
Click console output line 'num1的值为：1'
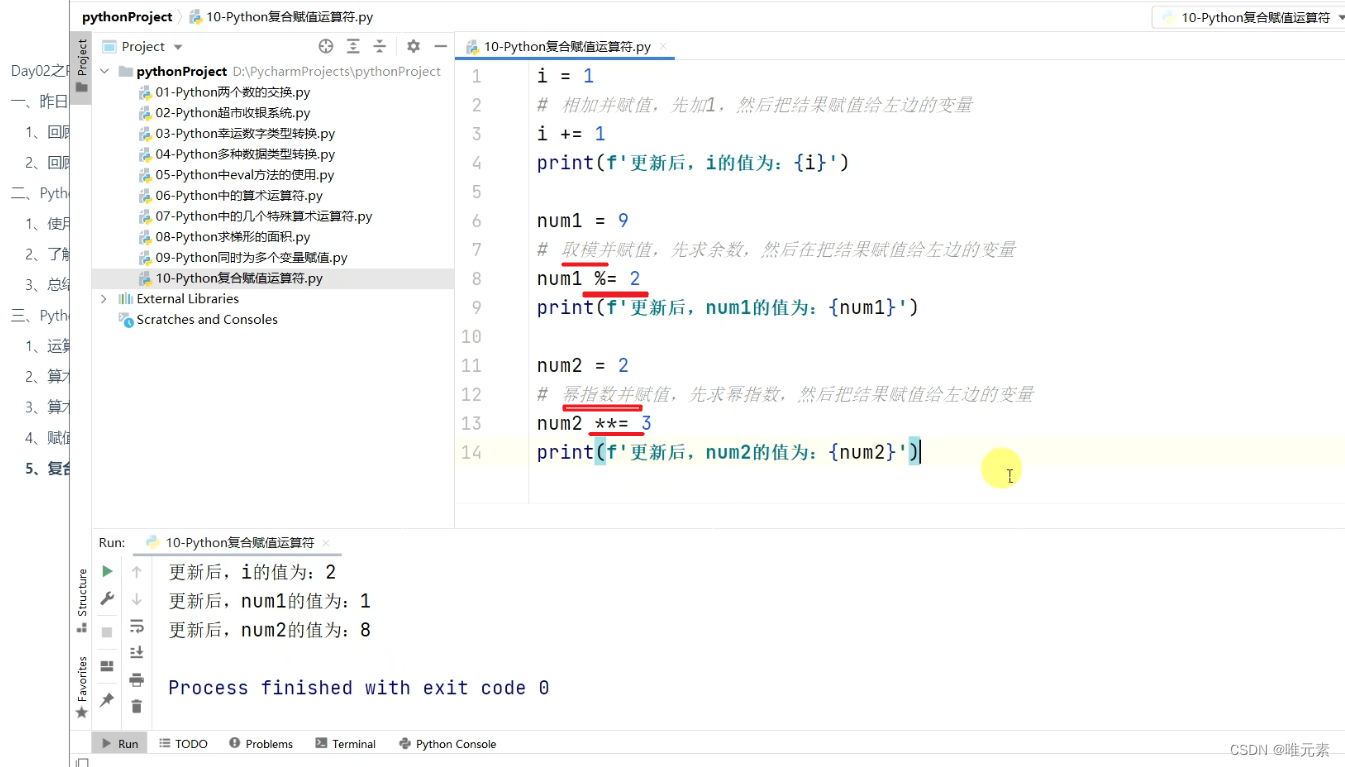(270, 601)
